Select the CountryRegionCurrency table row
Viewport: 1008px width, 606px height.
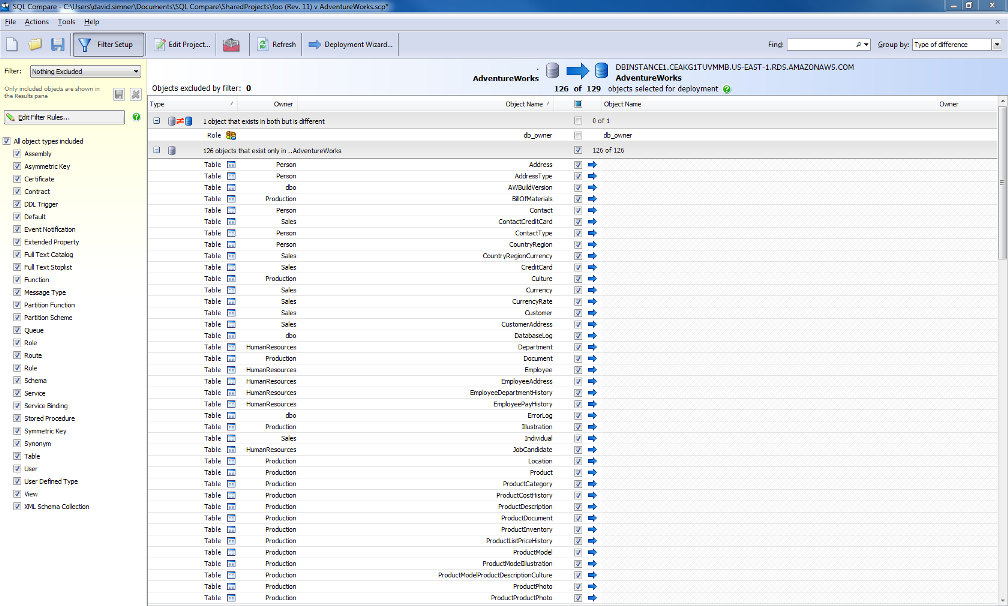(572, 256)
